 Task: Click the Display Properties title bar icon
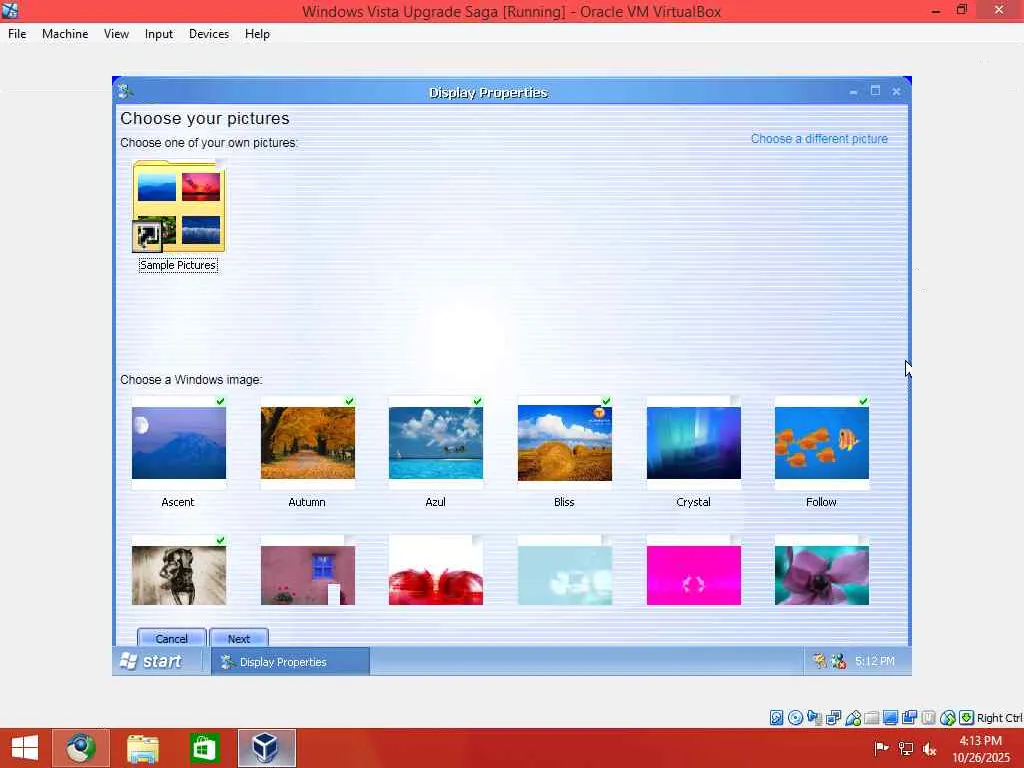pyautogui.click(x=125, y=92)
